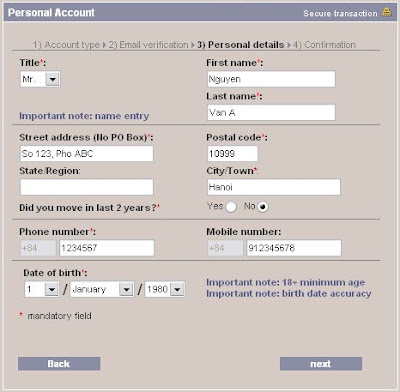The image size is (400, 392).
Task: Focus the First name input field
Action: (x=271, y=79)
